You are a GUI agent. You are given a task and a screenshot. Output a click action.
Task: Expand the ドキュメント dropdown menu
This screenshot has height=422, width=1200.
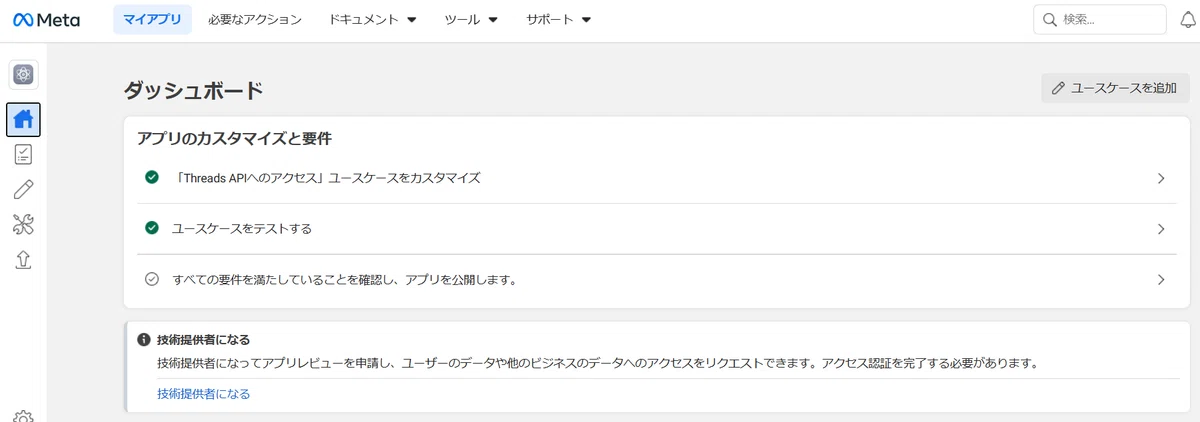click(372, 20)
